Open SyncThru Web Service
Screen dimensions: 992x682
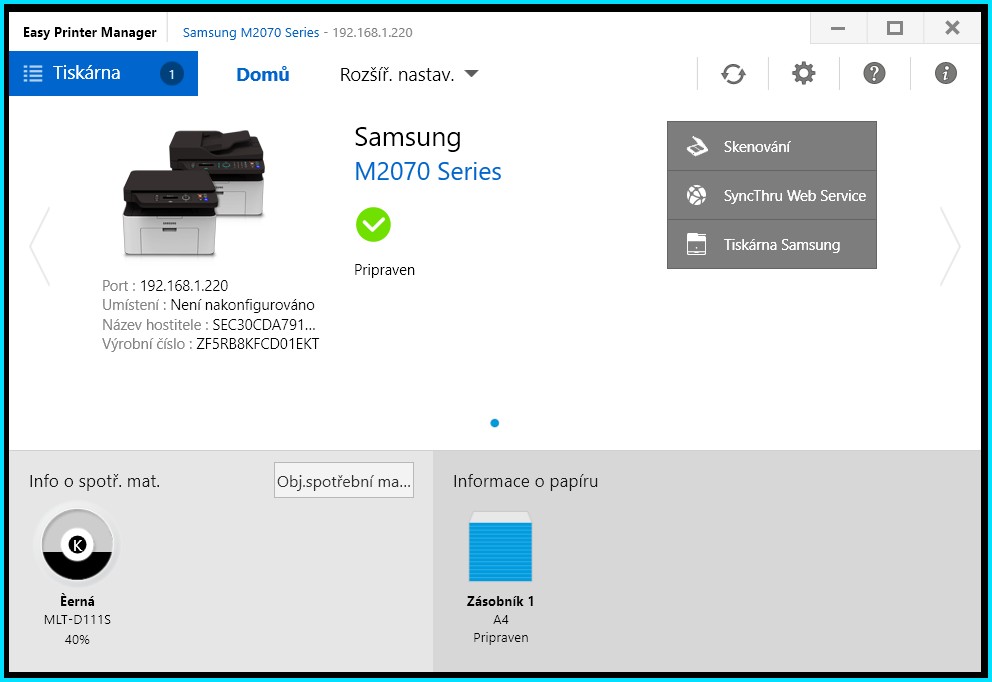point(772,195)
